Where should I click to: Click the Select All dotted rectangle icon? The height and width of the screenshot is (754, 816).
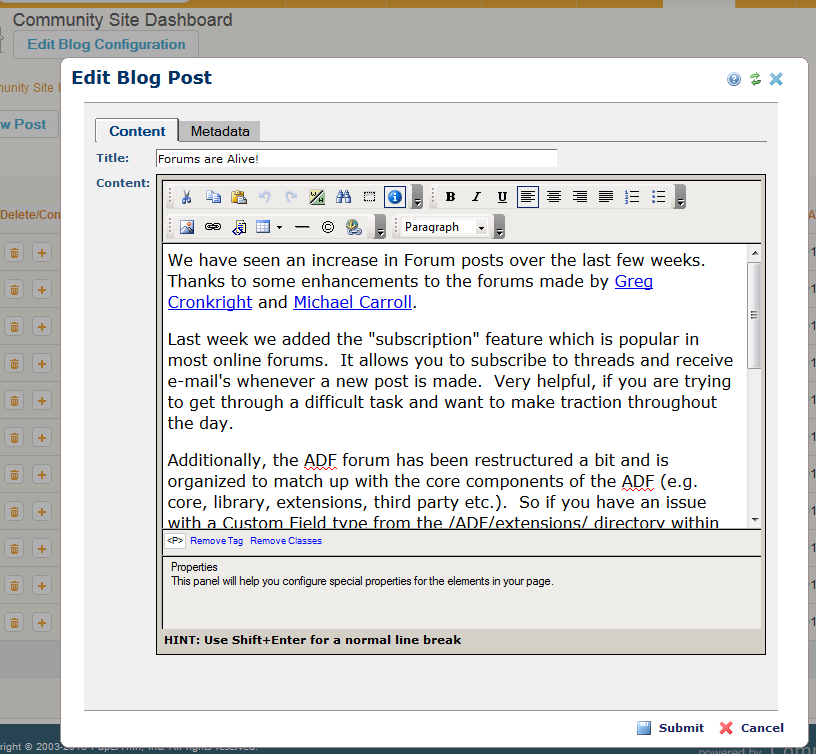(369, 197)
